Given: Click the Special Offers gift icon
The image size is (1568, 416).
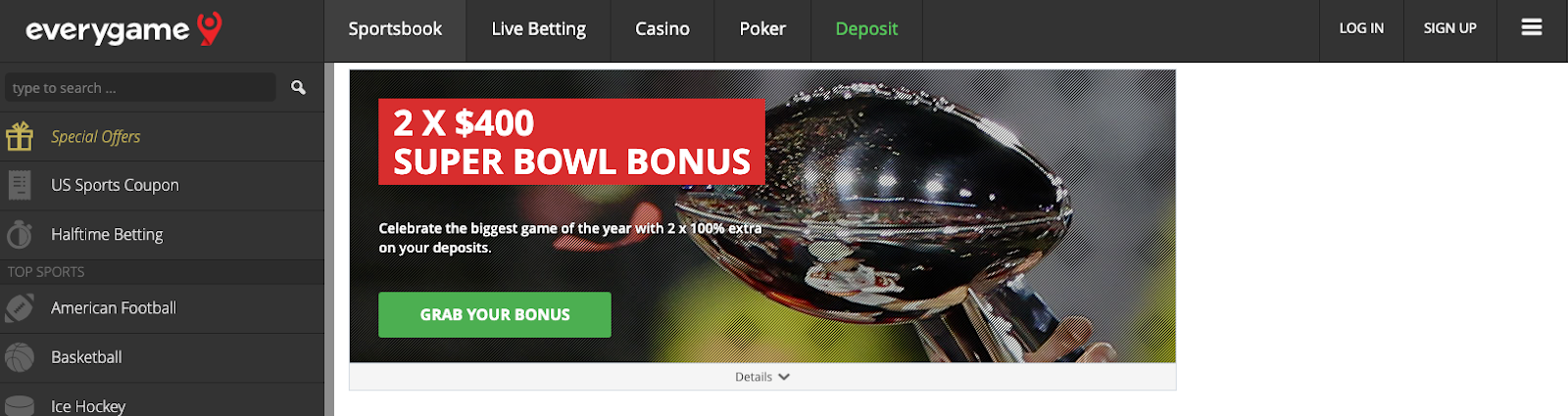Looking at the screenshot, I should pyautogui.click(x=20, y=136).
